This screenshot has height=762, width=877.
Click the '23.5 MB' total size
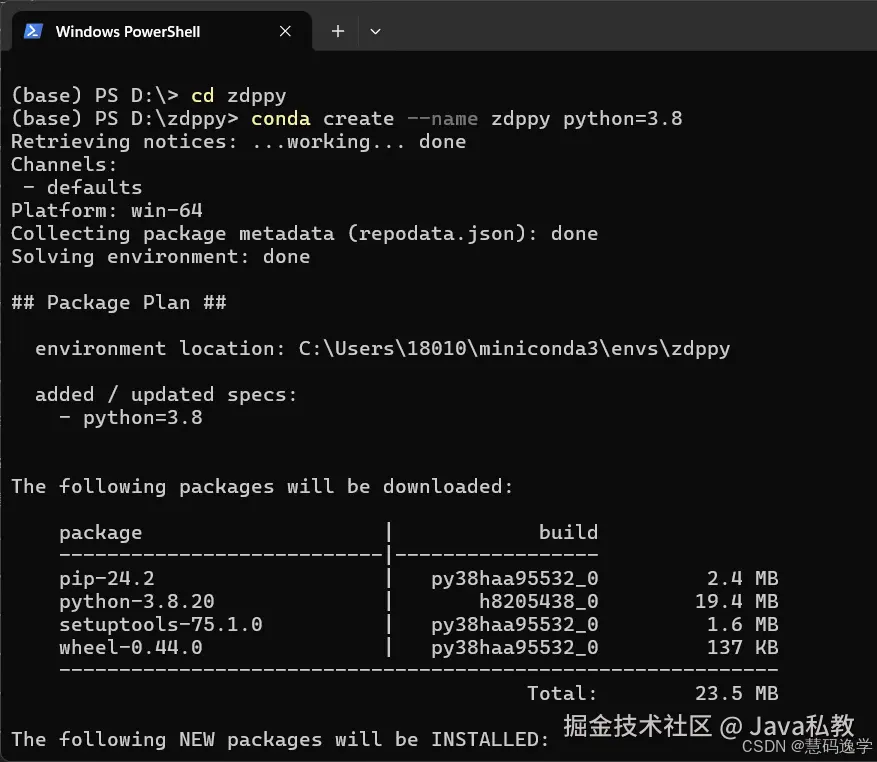pyautogui.click(x=737, y=694)
